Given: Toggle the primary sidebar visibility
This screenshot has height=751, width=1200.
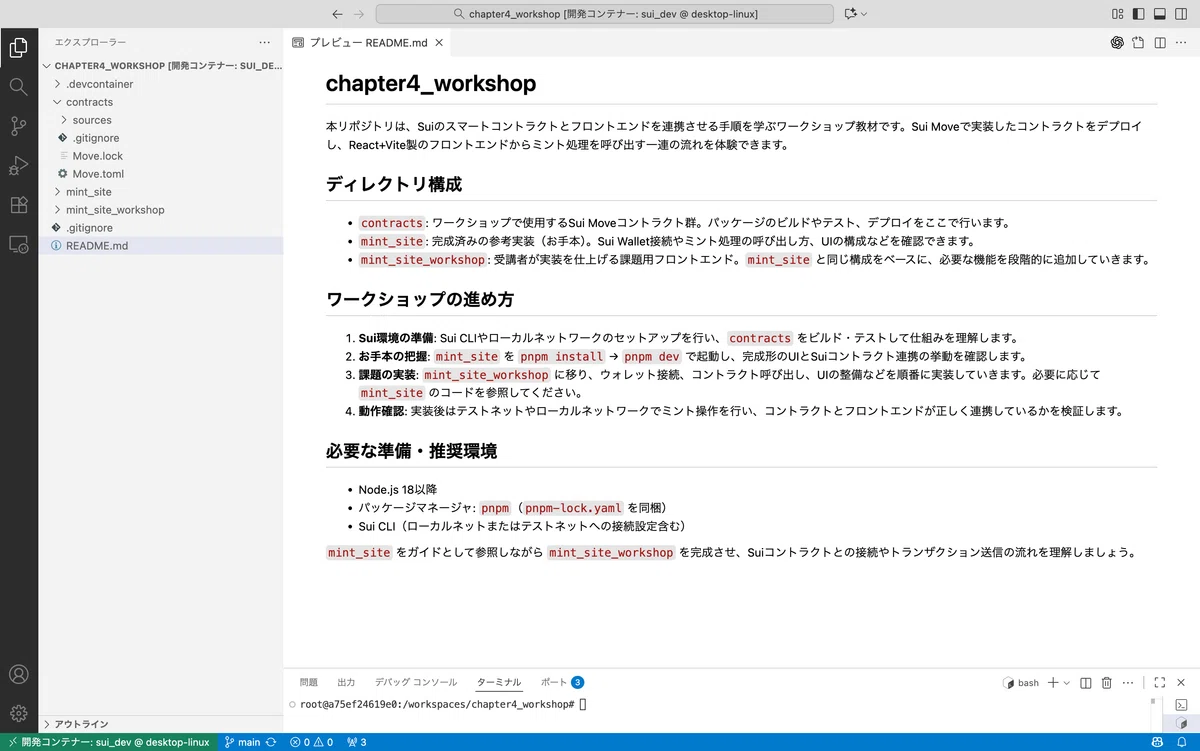Looking at the screenshot, I should tap(1138, 14).
